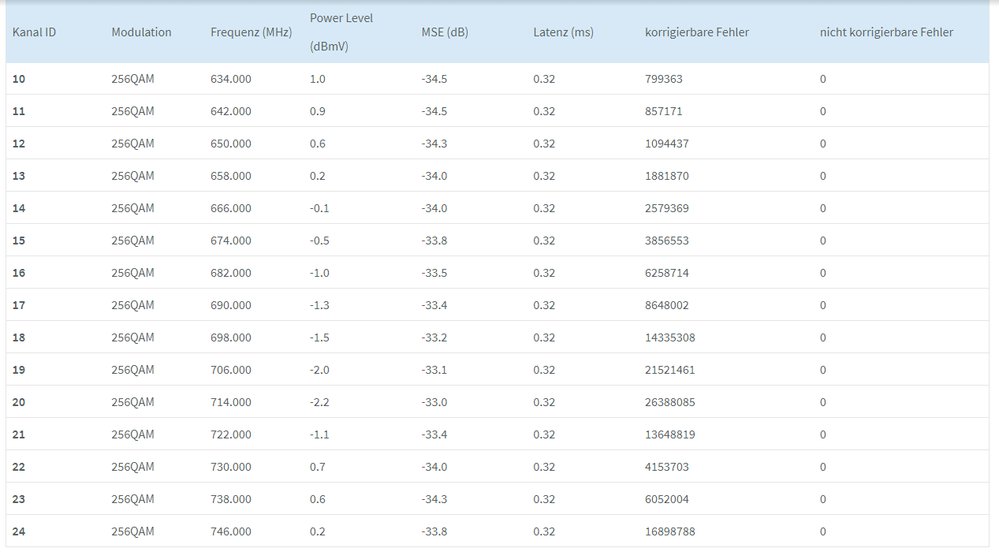Screen dimensions: 999x552
Task: Click the correctable errors value 1094437
Action: pos(667,144)
